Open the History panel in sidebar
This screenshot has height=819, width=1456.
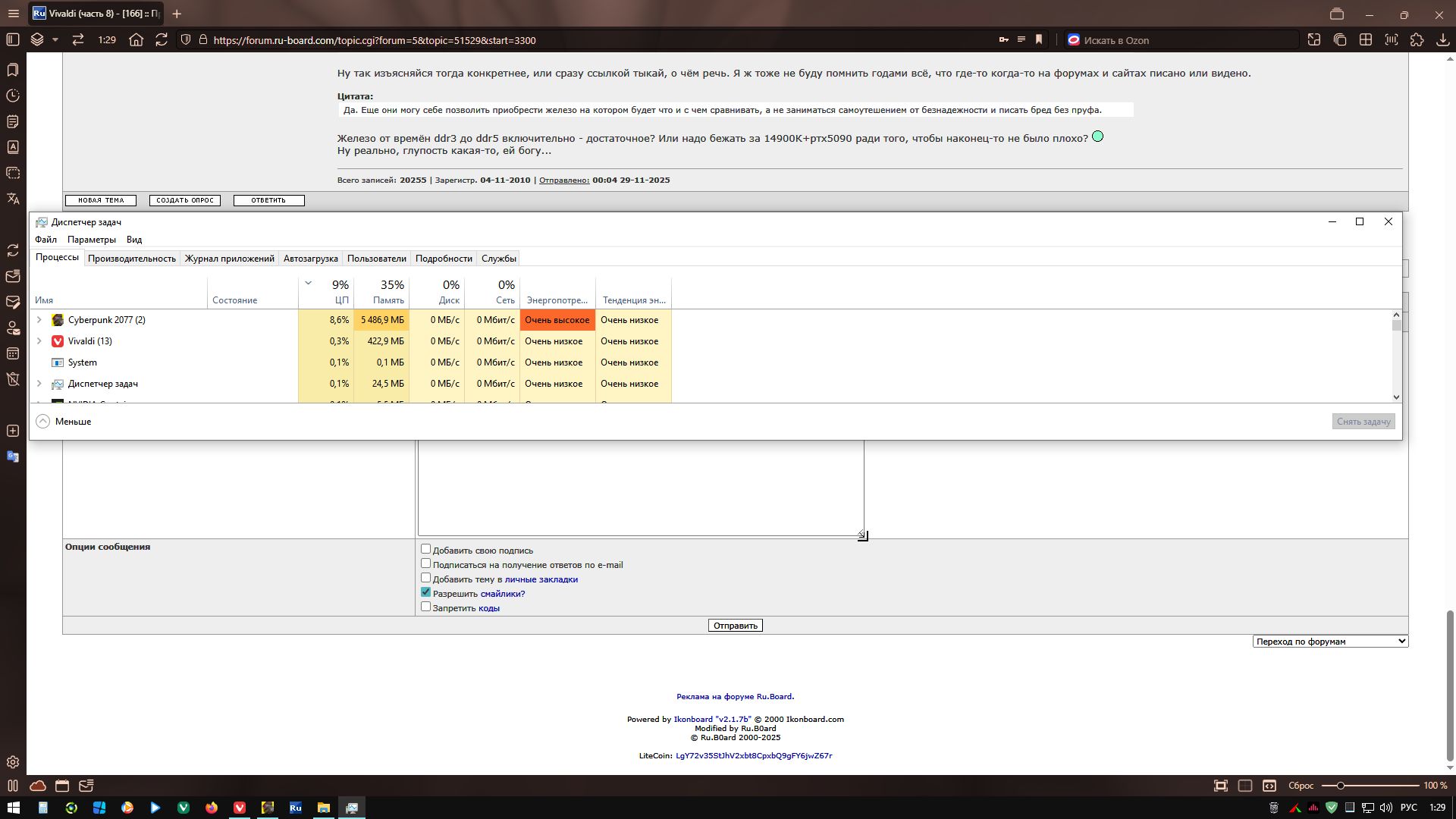[x=13, y=96]
